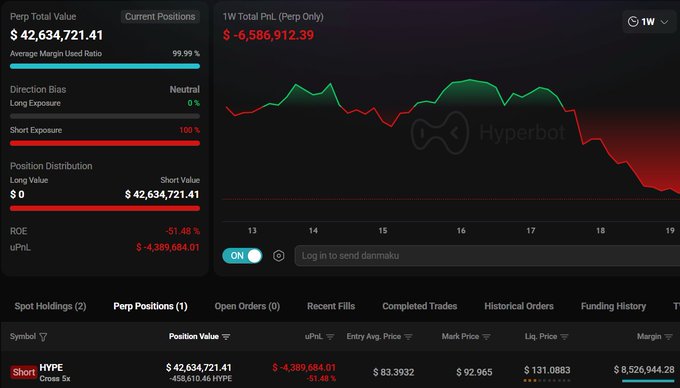Click chart date label 18
The width and height of the screenshot is (680, 388).
pyautogui.click(x=600, y=231)
